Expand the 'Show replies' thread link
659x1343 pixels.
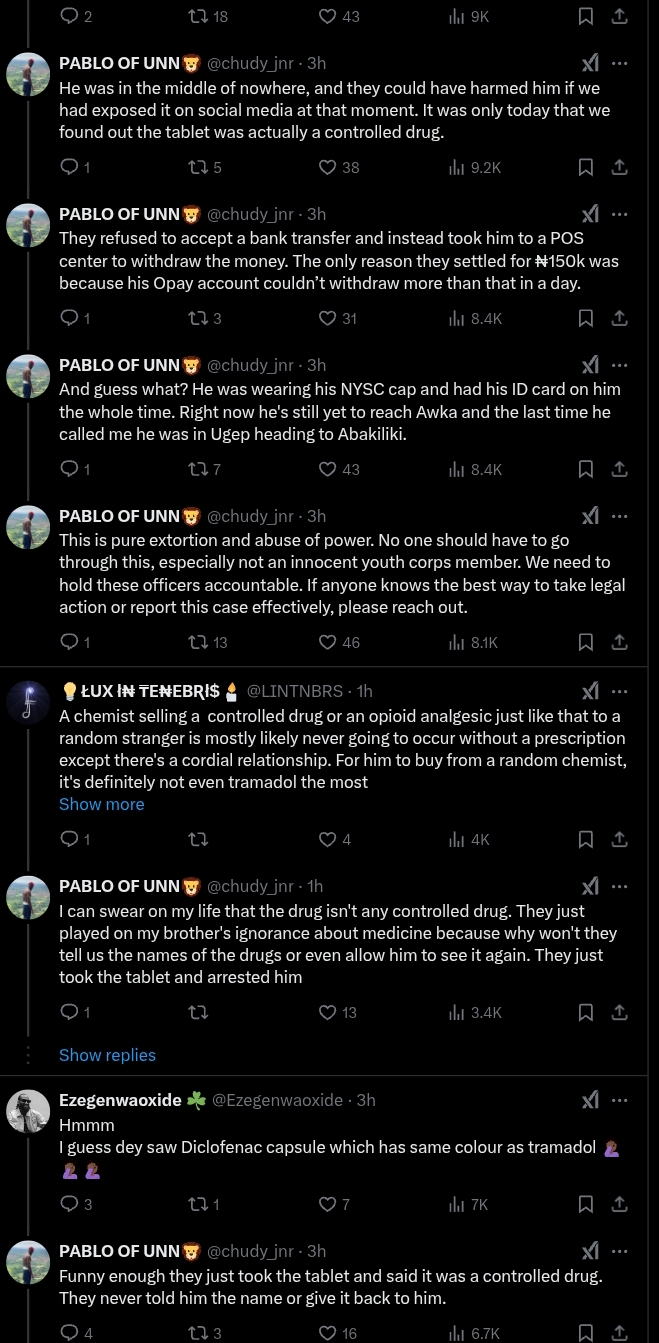pos(107,1055)
